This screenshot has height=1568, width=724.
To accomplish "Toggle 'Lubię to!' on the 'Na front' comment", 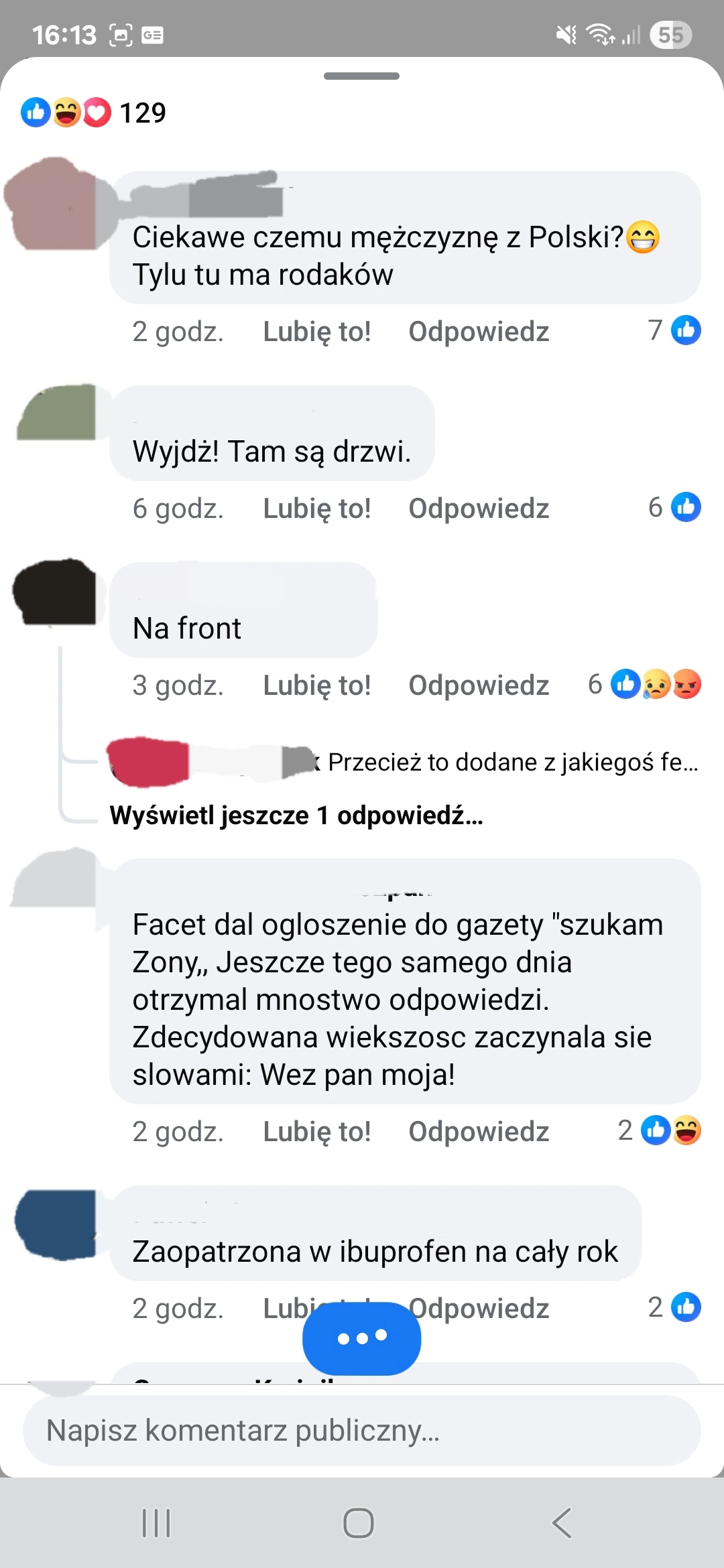I will pyautogui.click(x=316, y=685).
